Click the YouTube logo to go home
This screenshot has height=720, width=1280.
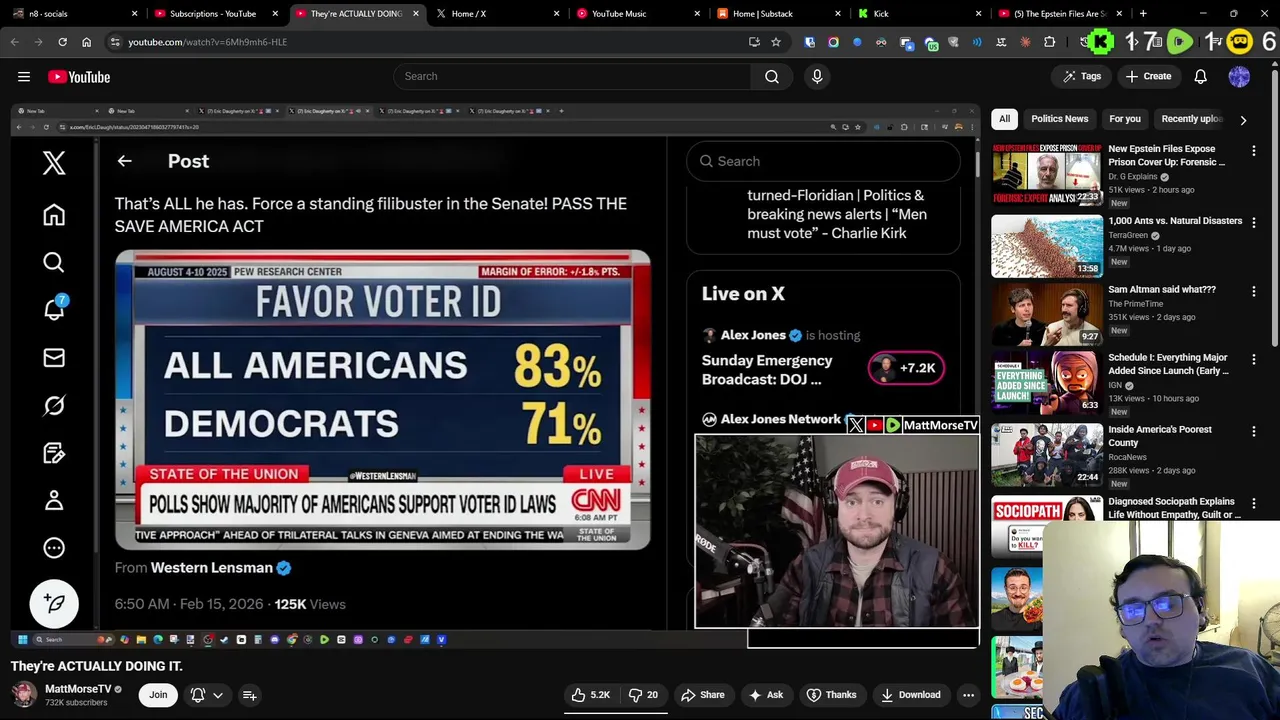click(x=79, y=77)
